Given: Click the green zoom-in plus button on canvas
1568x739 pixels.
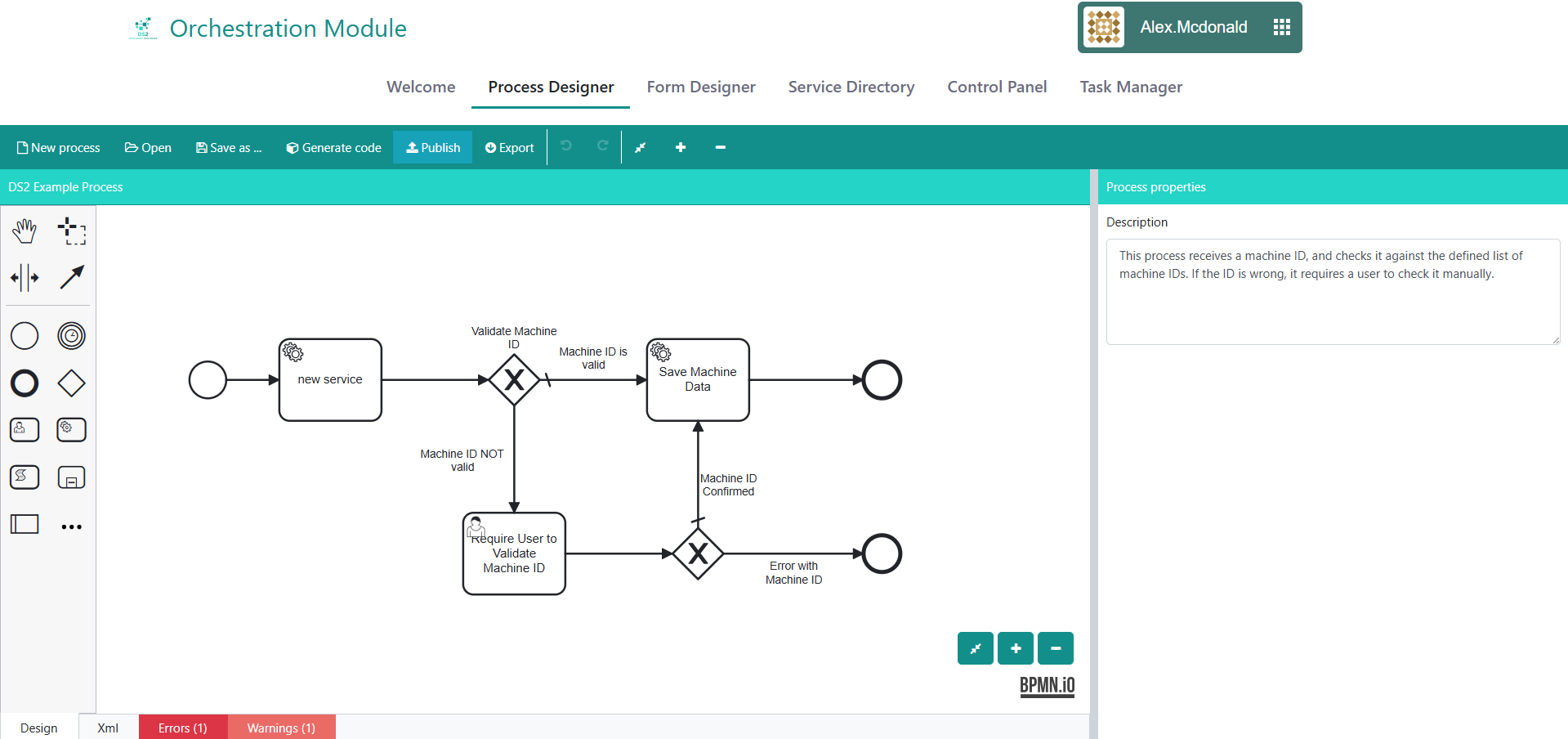Looking at the screenshot, I should (x=1016, y=648).
